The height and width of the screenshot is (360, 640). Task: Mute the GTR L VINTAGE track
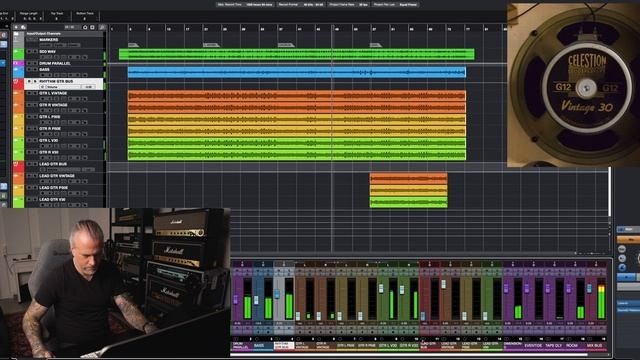click(29, 93)
